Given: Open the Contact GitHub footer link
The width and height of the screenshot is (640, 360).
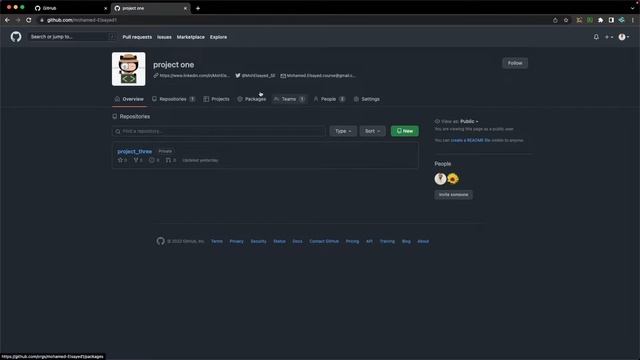Looking at the screenshot, I should coord(324,242).
